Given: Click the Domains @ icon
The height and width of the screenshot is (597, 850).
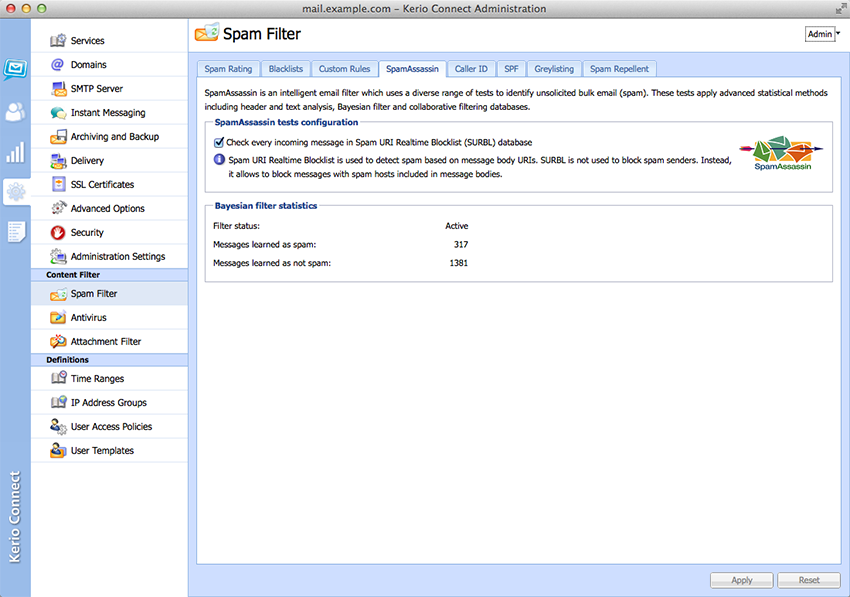Looking at the screenshot, I should pyautogui.click(x=58, y=65).
